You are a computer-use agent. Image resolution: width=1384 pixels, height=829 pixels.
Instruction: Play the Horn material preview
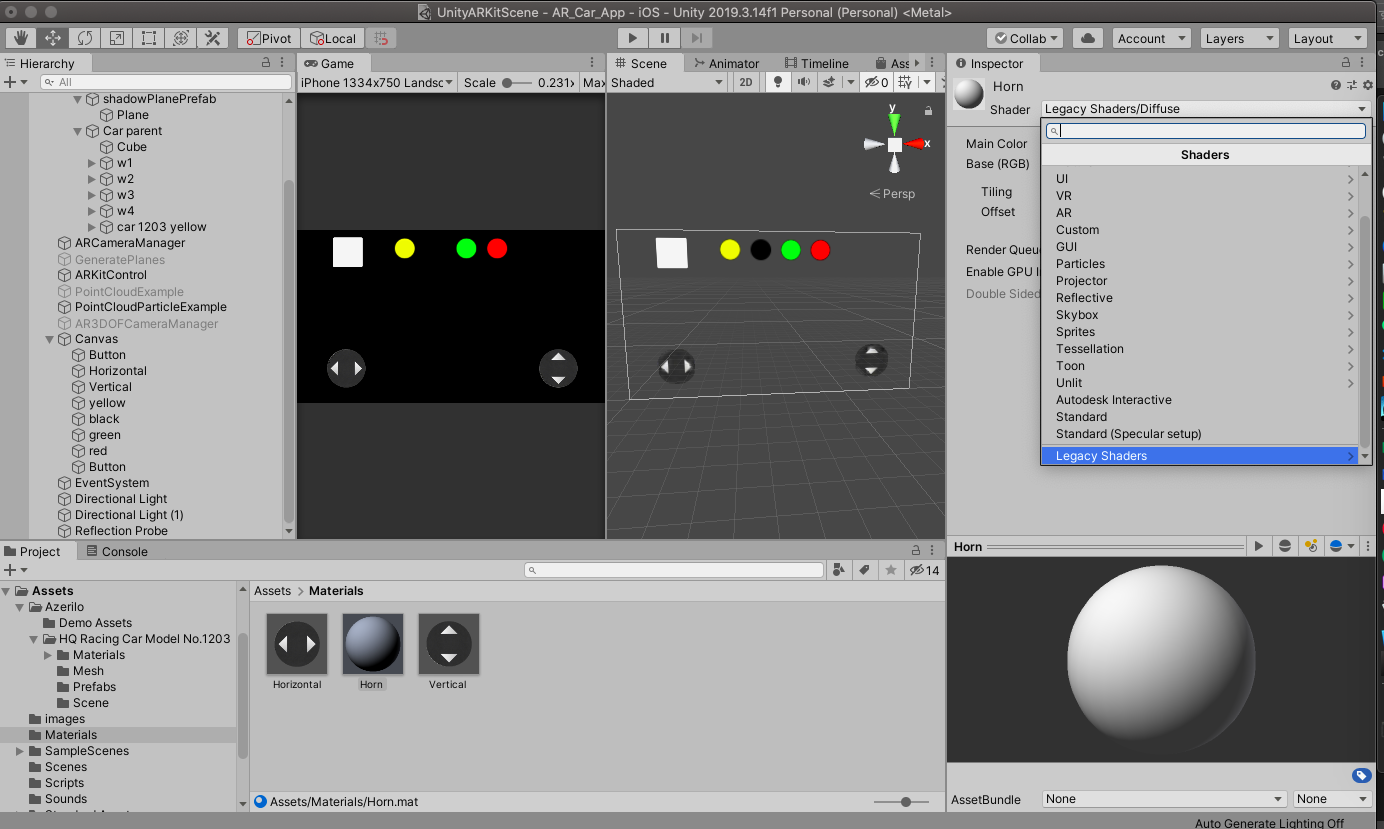[1259, 546]
